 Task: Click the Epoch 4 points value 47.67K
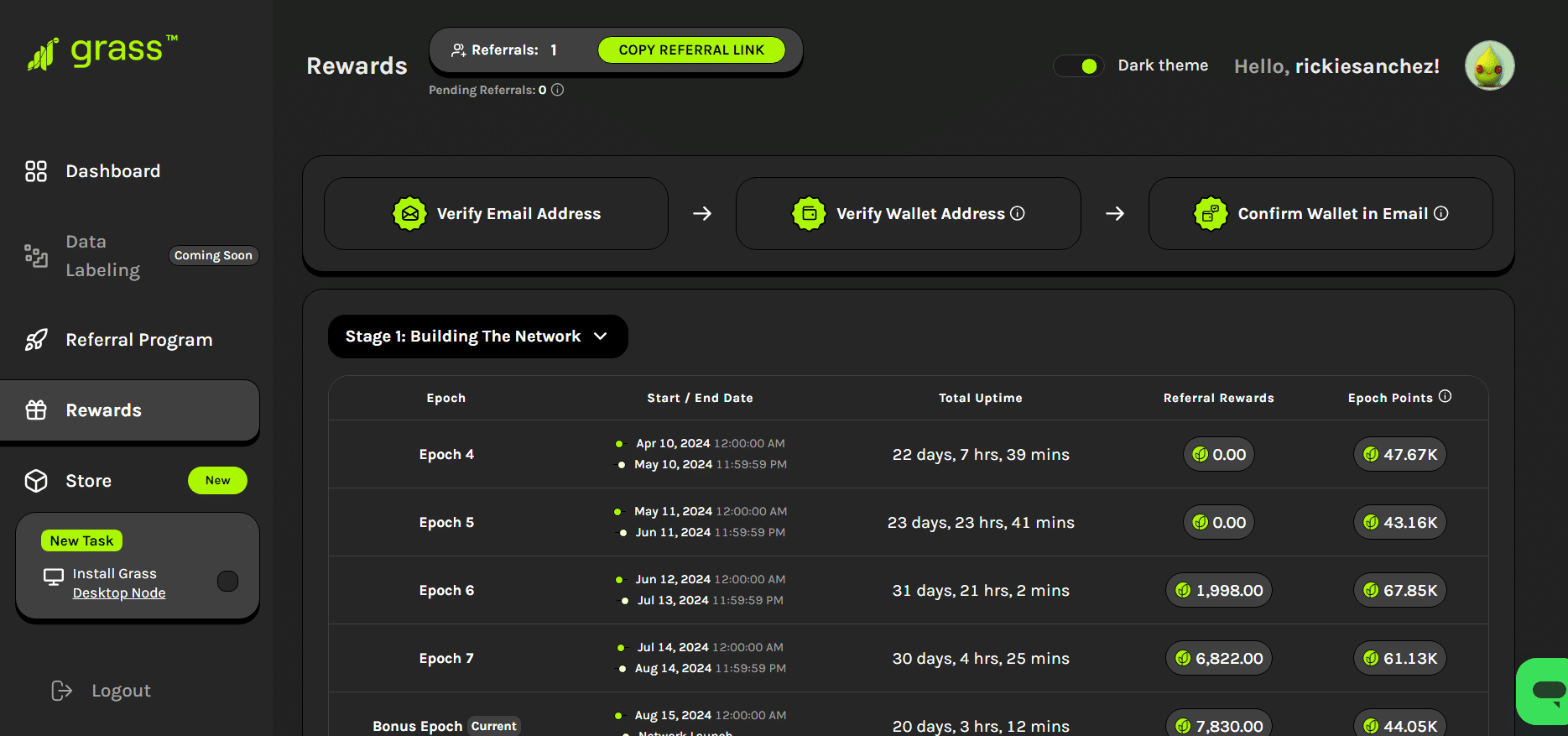1400,454
